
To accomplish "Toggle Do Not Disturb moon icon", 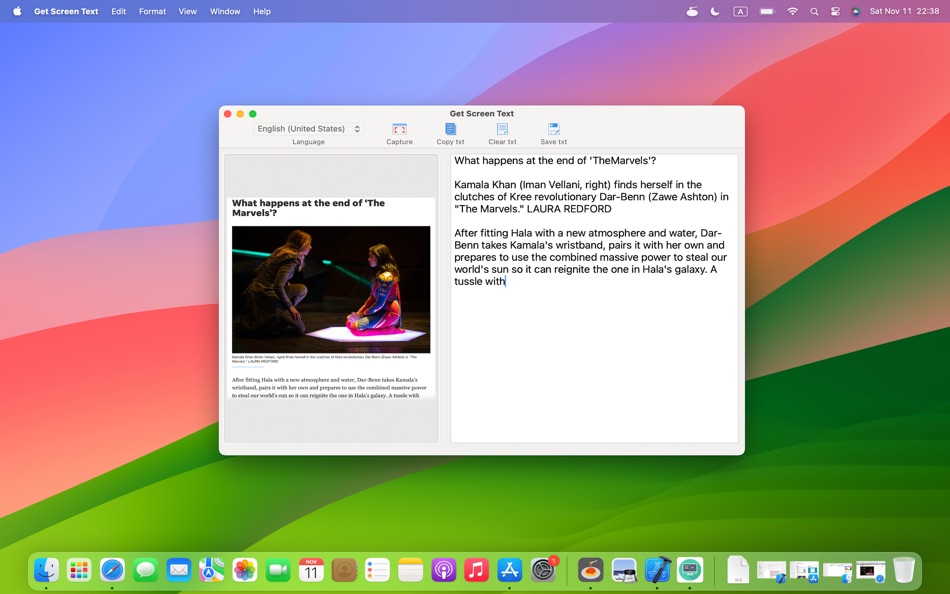I will pos(715,11).
